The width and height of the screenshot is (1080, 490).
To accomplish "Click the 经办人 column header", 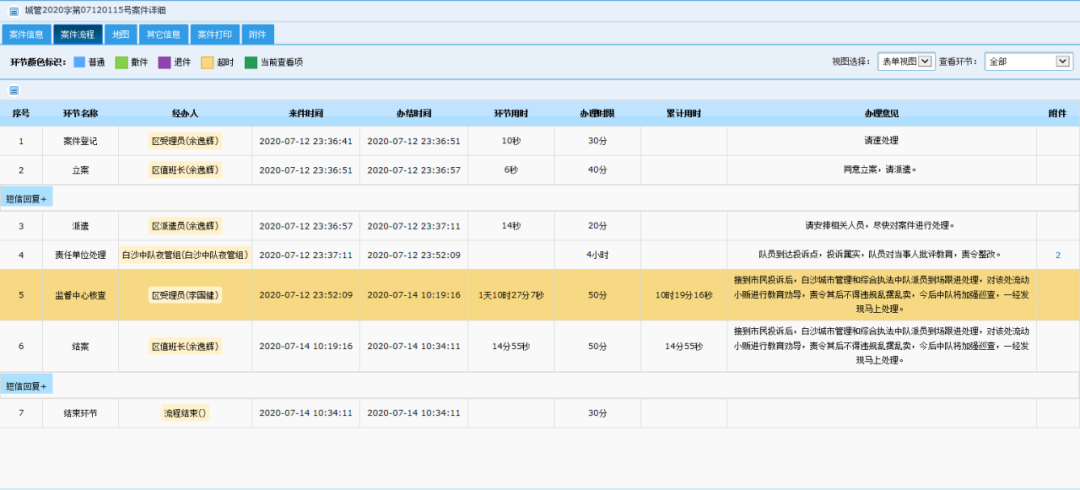I will [x=185, y=113].
